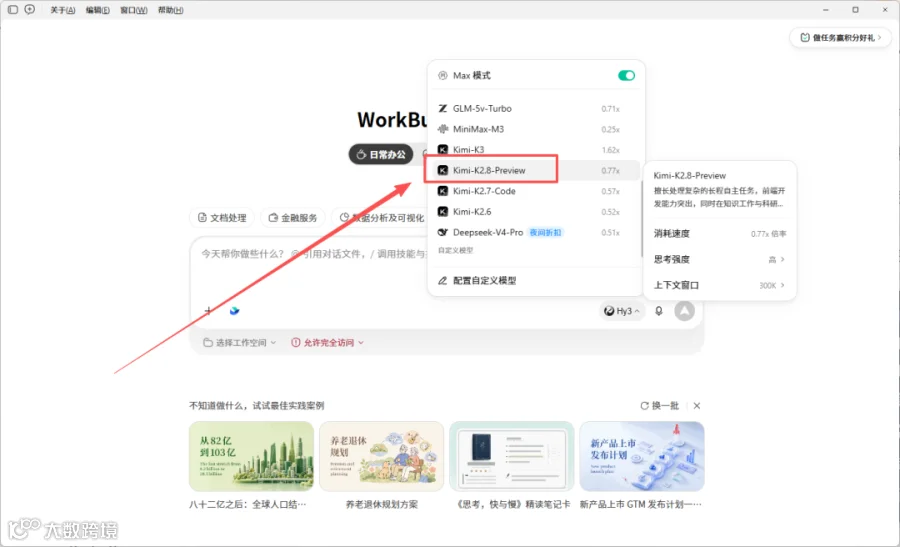
Task: Open the 窗口(W) menu
Action: 133,10
